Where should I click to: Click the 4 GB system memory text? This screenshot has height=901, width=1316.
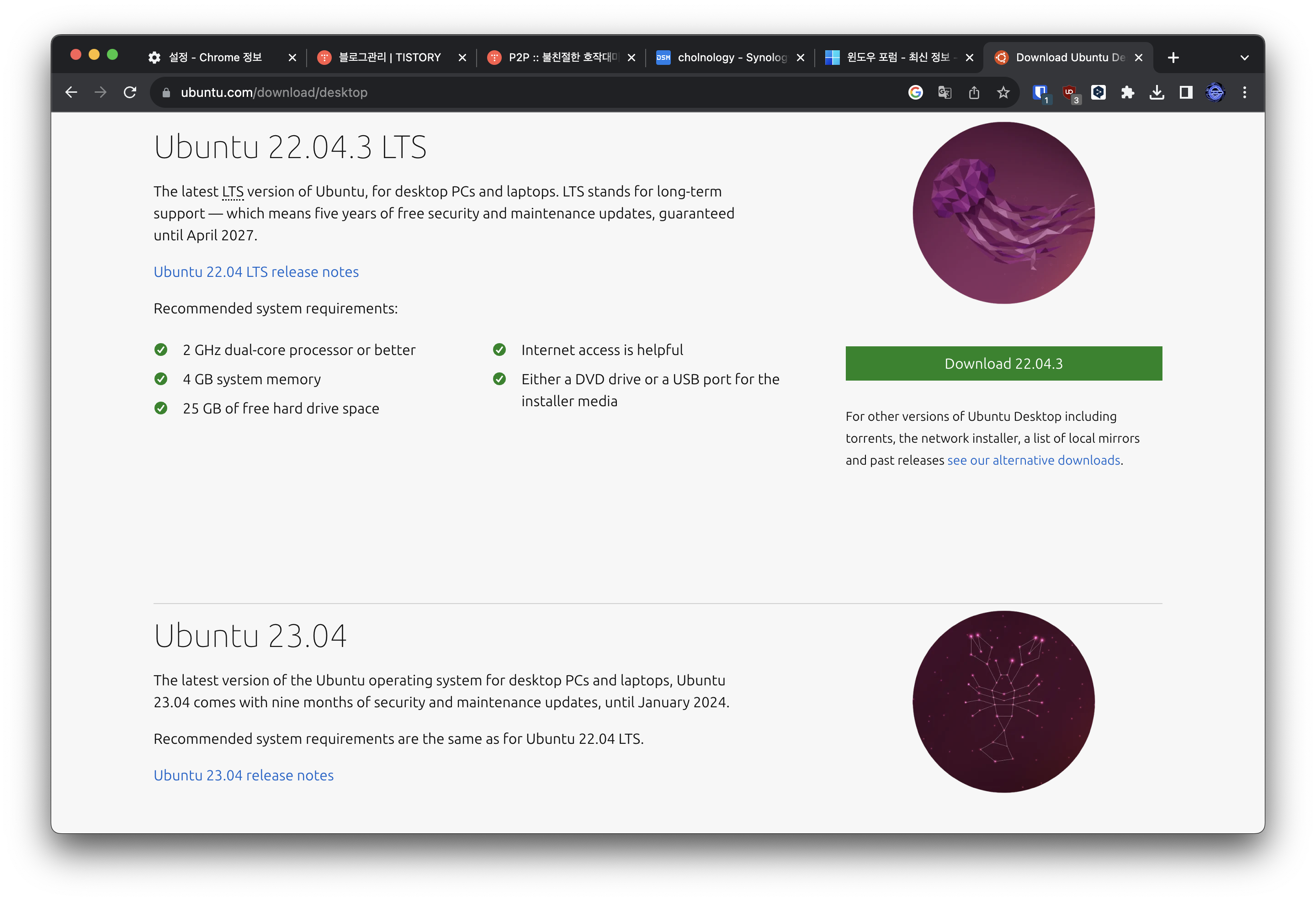click(251, 379)
